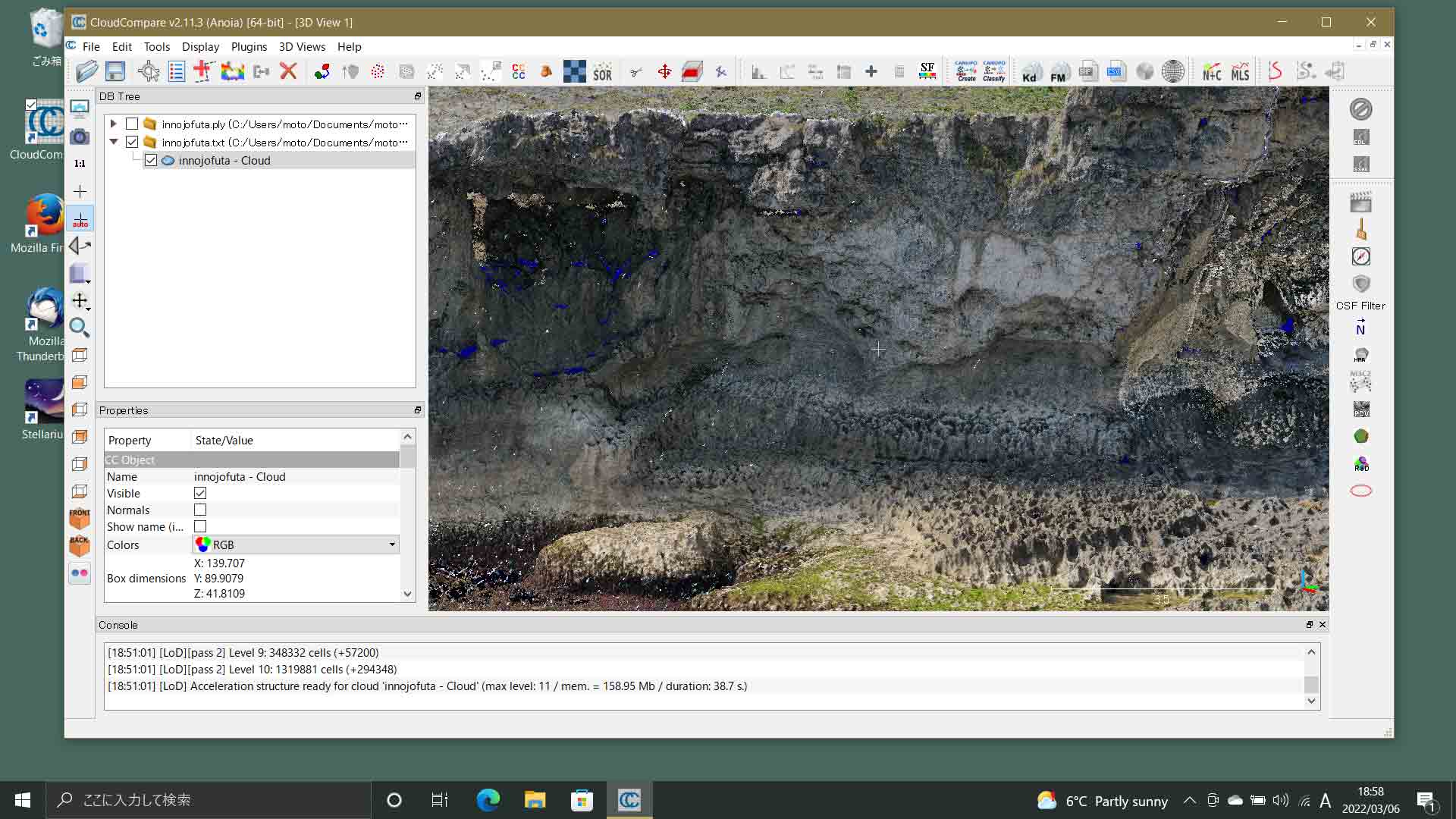Open a point cloud file
Image resolution: width=1456 pixels, height=819 pixels.
tap(86, 71)
